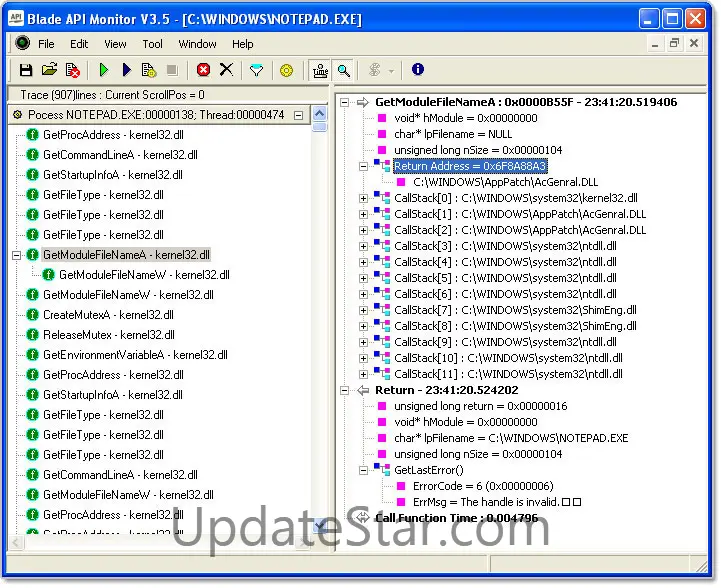Screen dimensions: 721x588
Task: Expand CallStack[0] kernel32.dll node
Action: point(363,199)
